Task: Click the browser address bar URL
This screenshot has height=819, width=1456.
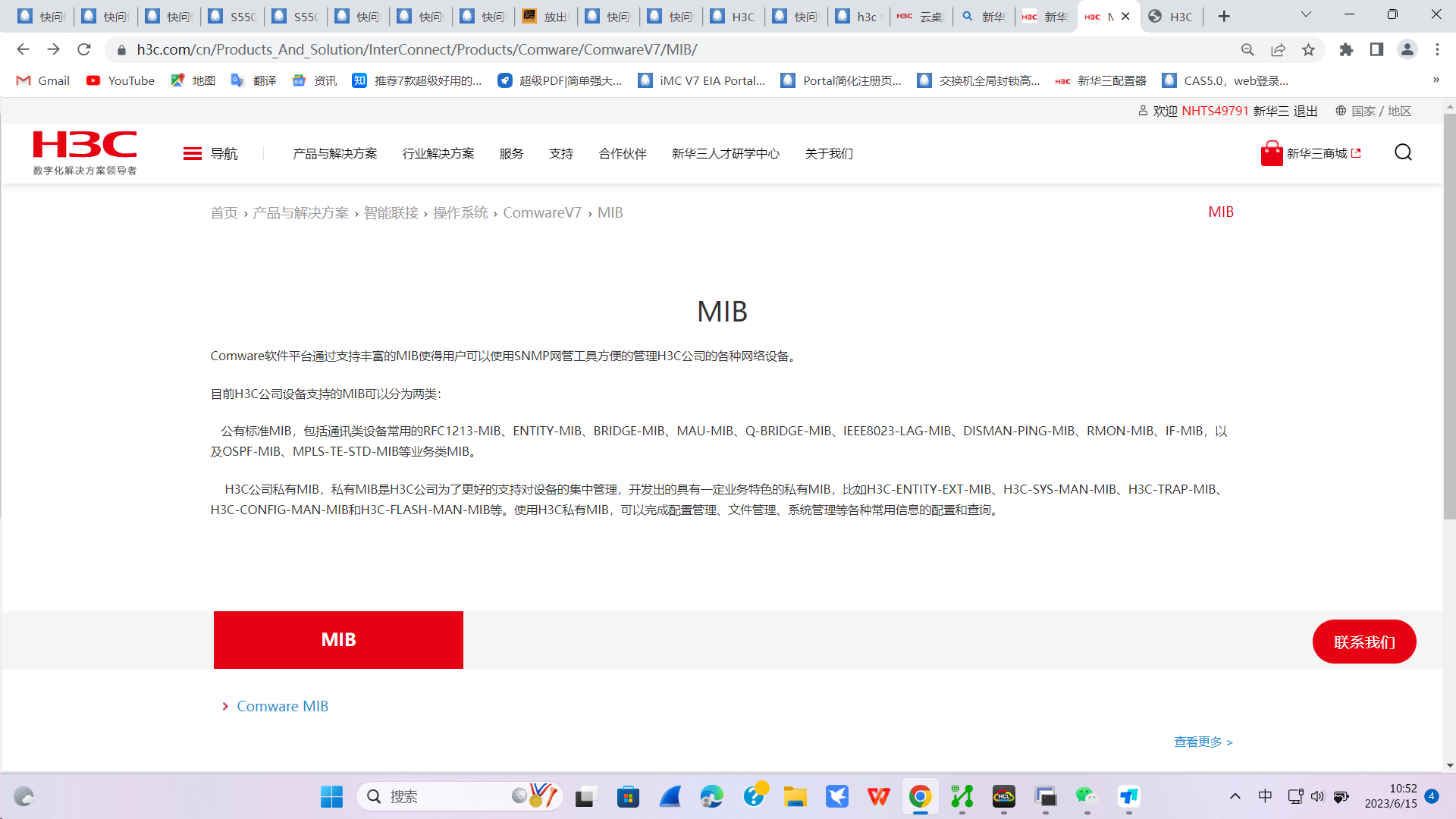Action: (x=416, y=50)
